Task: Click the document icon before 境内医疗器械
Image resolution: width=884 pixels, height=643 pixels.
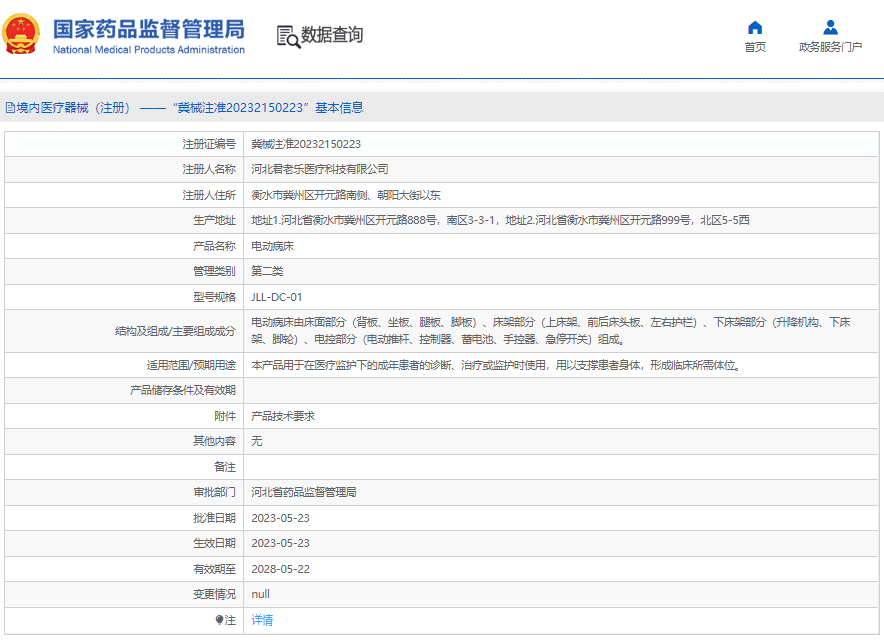Action: tap(10, 108)
